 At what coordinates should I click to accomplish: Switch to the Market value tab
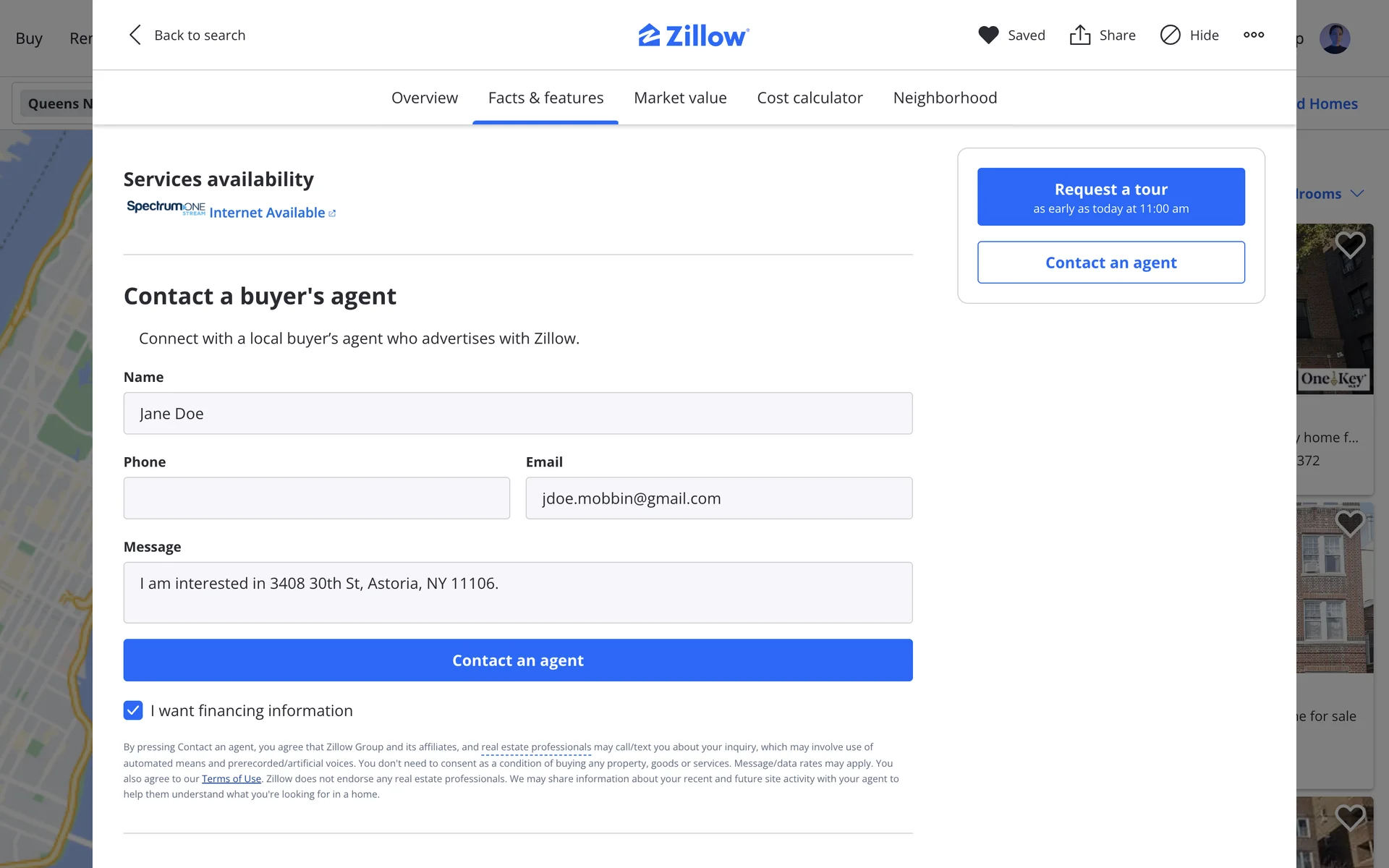pyautogui.click(x=680, y=98)
